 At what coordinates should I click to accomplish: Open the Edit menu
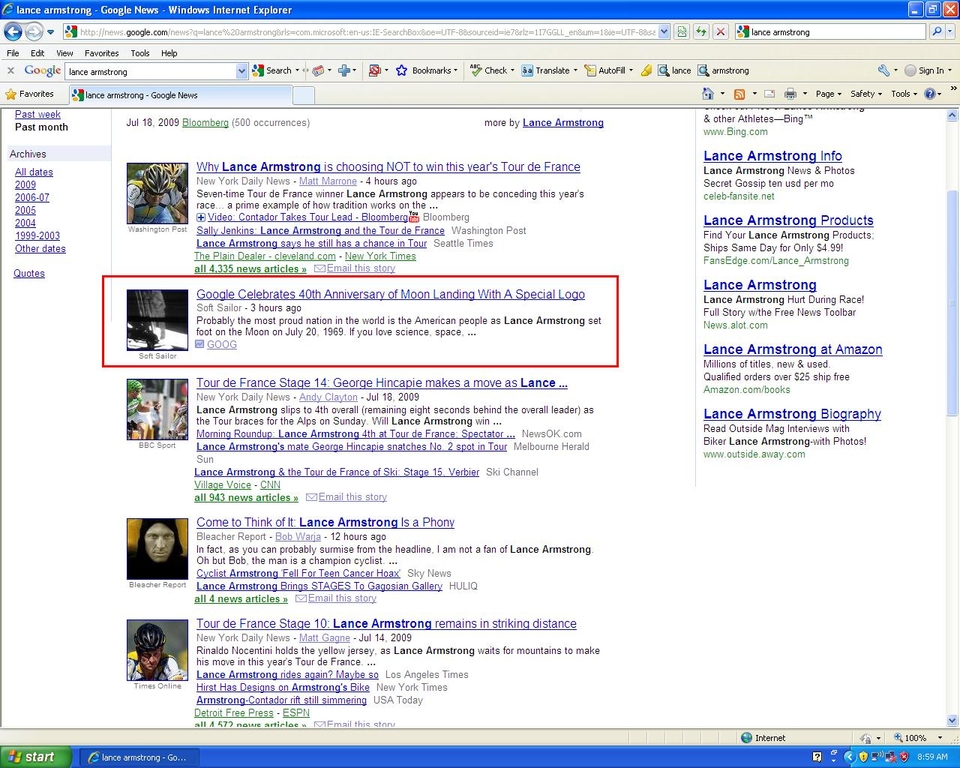point(37,53)
